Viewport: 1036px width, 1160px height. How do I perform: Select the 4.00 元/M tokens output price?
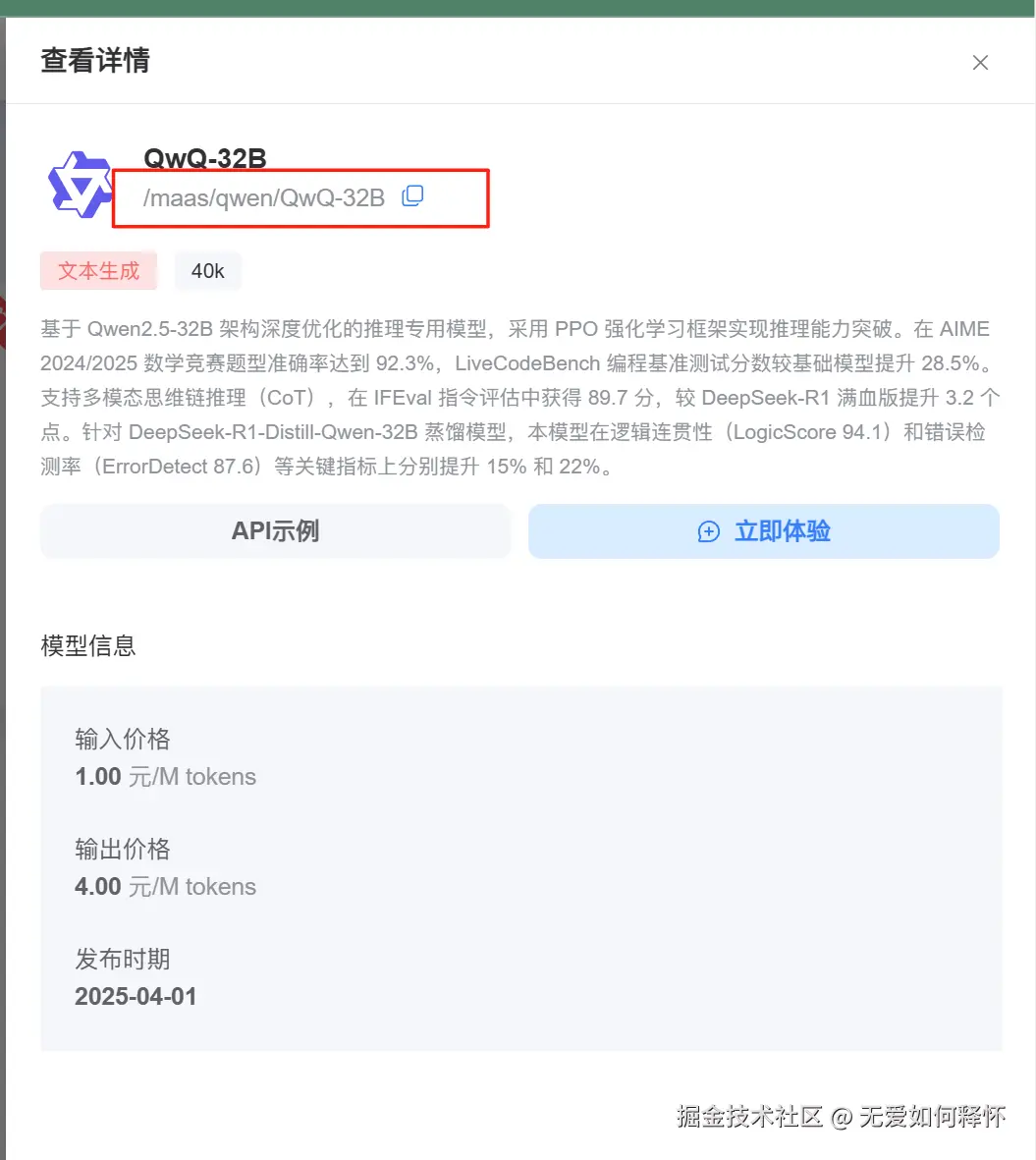[x=166, y=886]
